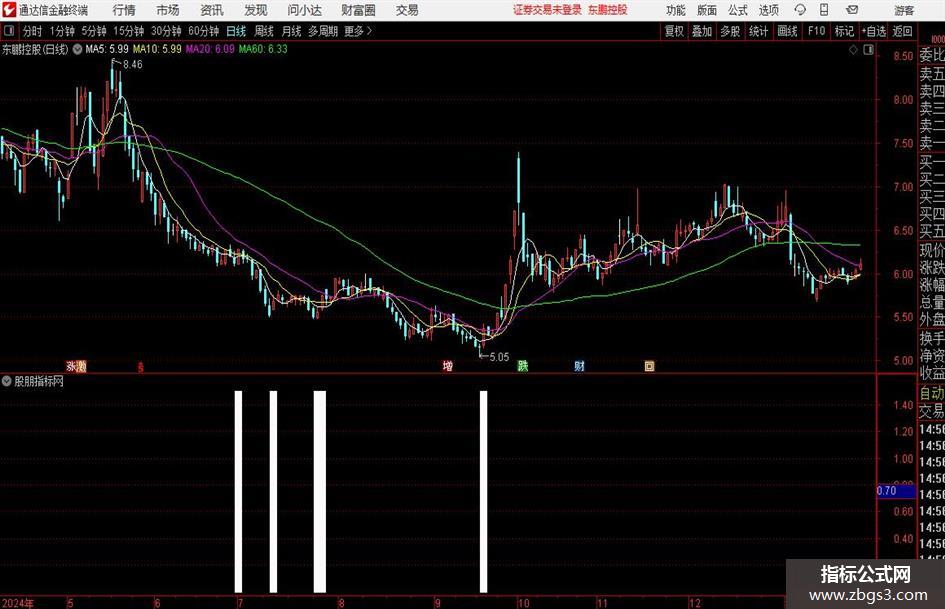Click the 跌 event marker on chart
This screenshot has height=609, width=945.
(523, 365)
